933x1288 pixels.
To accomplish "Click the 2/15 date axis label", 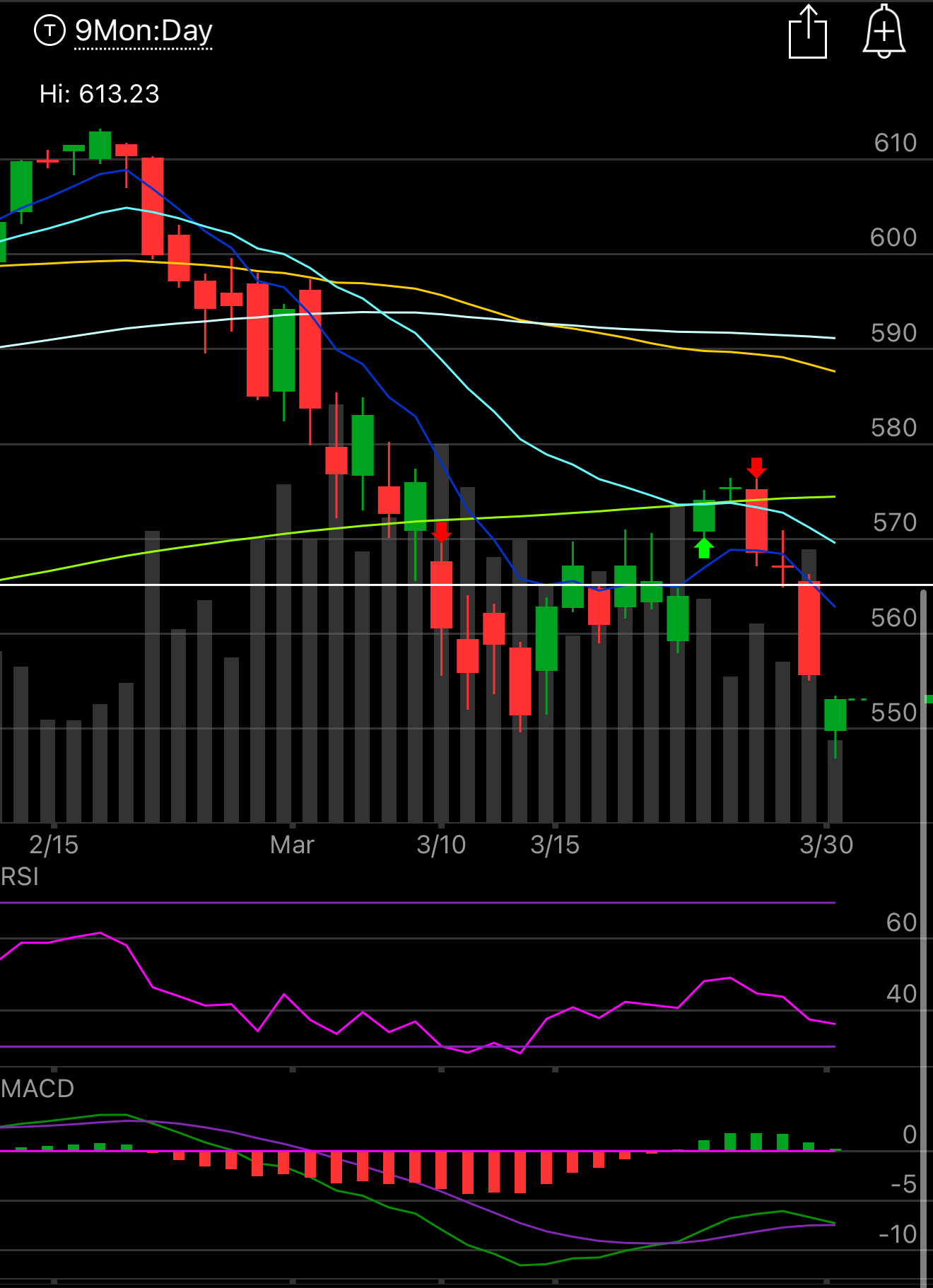I will 54,845.
